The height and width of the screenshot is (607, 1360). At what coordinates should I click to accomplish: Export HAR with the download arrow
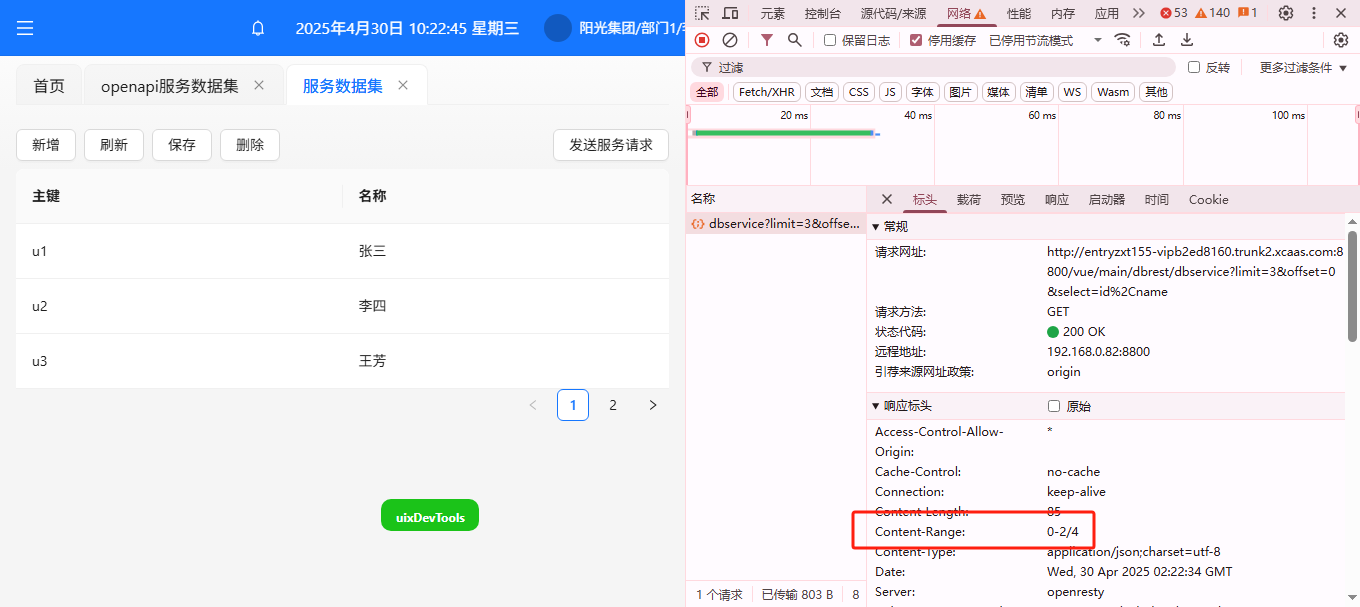pyautogui.click(x=1187, y=40)
